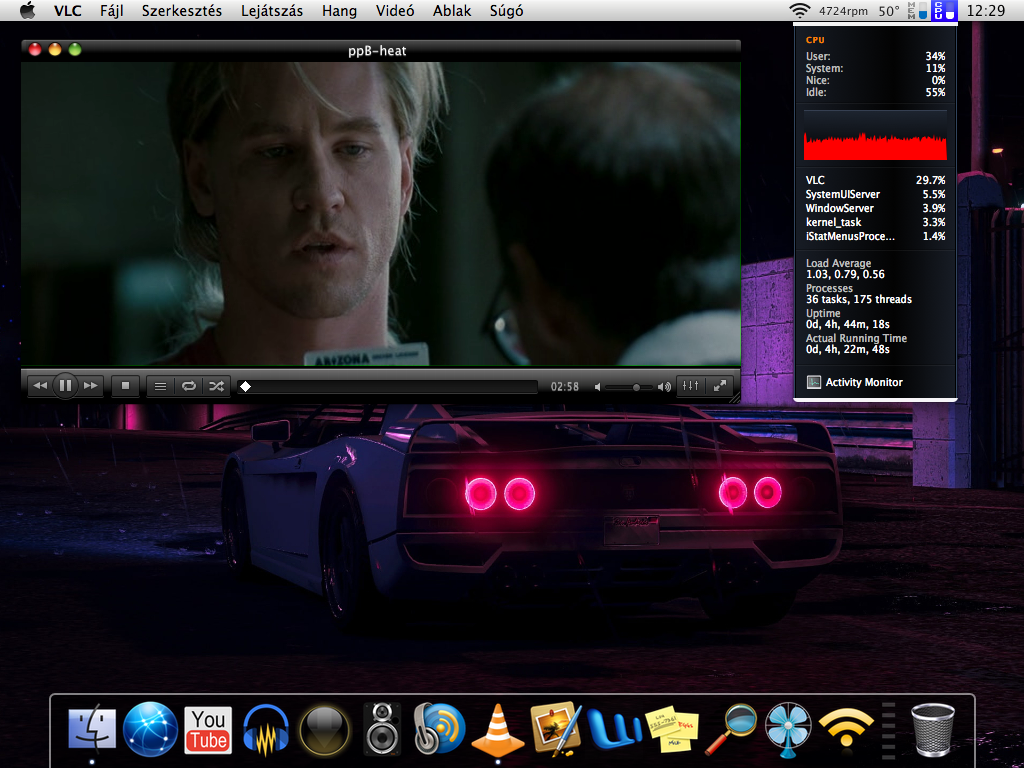Mute audio via small speaker icon
This screenshot has width=1024, height=768.
(x=598, y=387)
